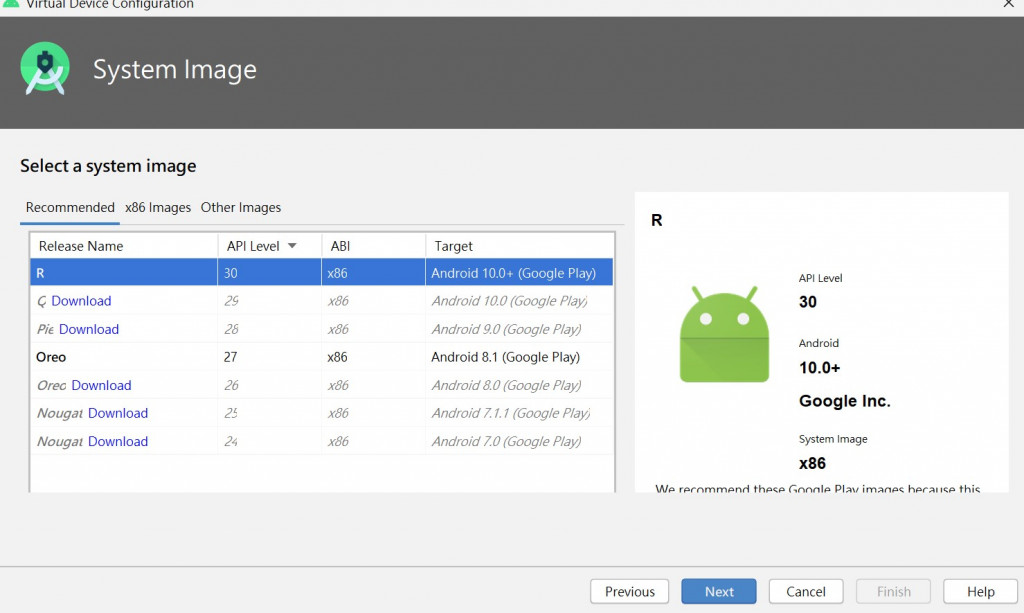Click the Previous button

pos(630,591)
